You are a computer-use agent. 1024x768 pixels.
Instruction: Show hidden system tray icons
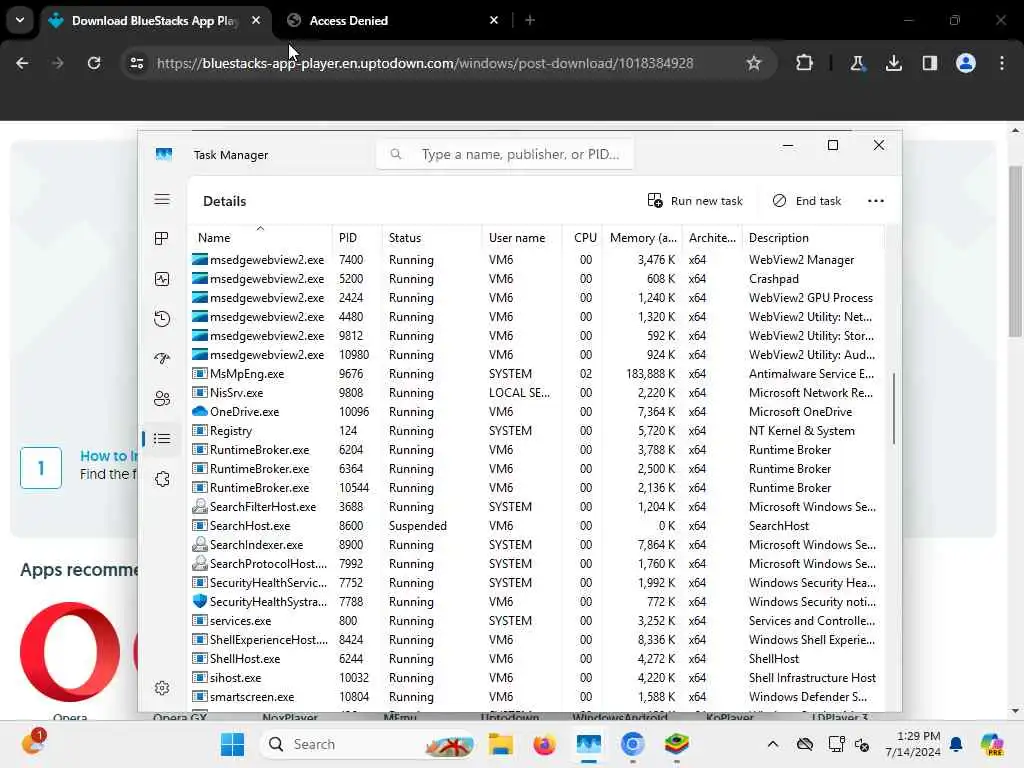[773, 744]
